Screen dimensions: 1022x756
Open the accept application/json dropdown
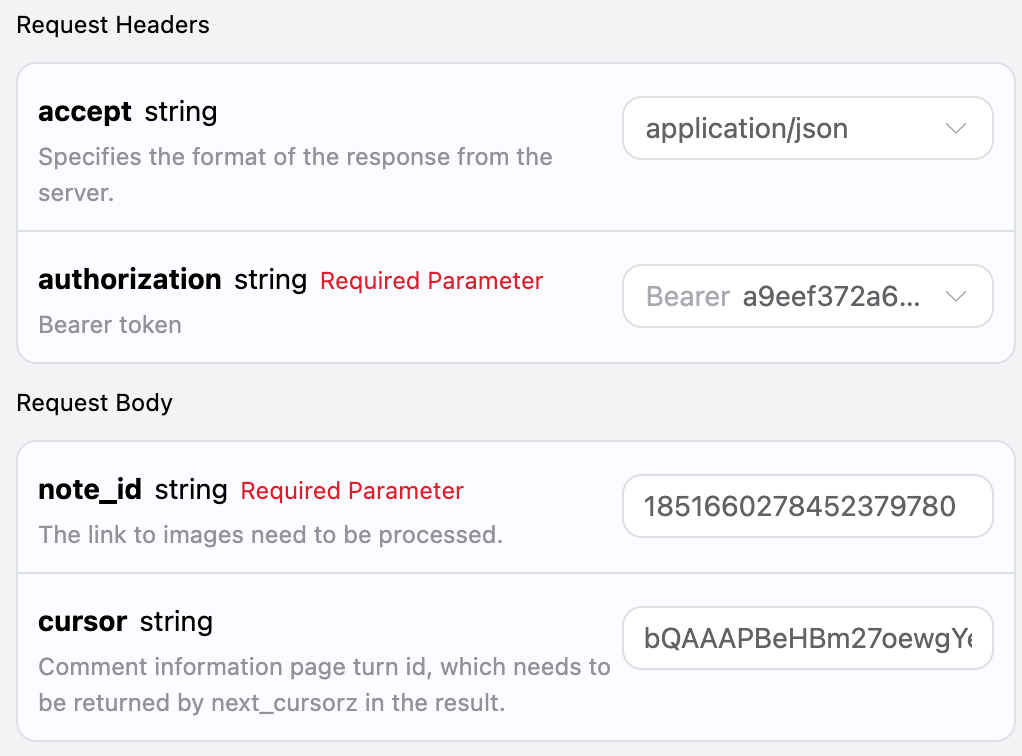790,128
